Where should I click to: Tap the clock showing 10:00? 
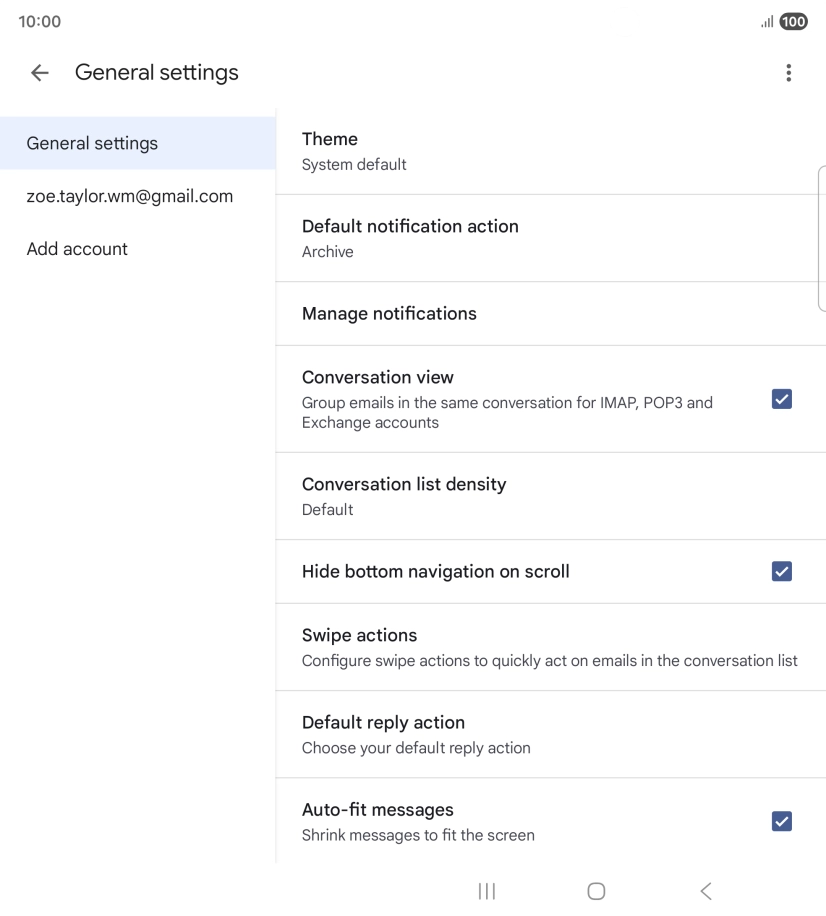(x=40, y=22)
